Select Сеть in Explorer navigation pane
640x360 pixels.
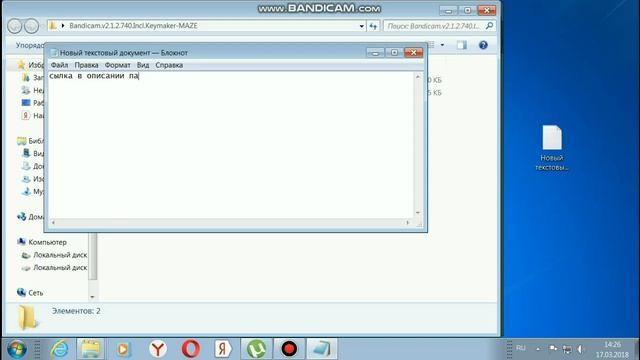click(x=36, y=293)
